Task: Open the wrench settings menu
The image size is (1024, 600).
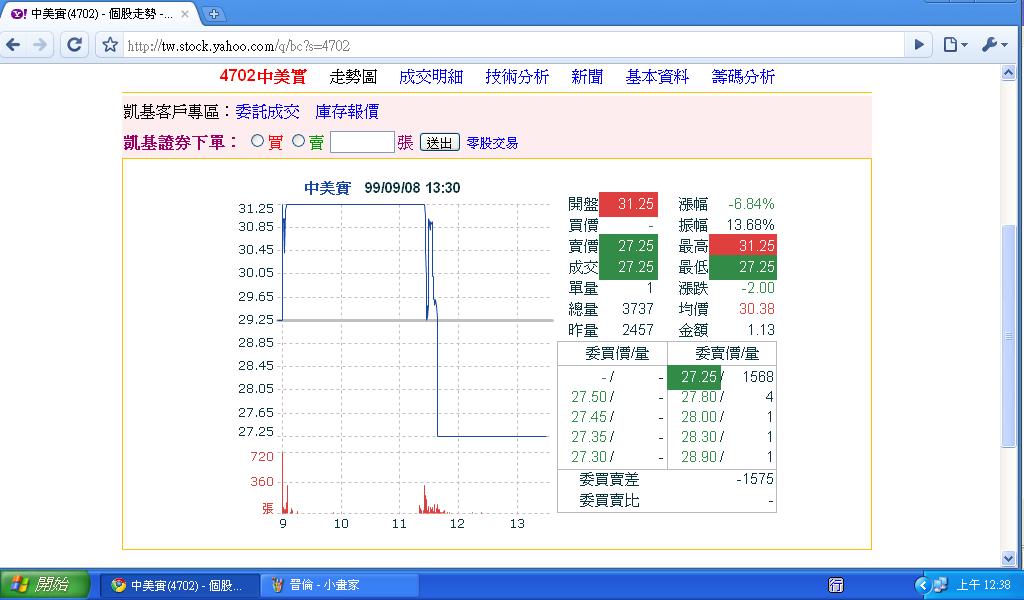Action: pos(995,45)
